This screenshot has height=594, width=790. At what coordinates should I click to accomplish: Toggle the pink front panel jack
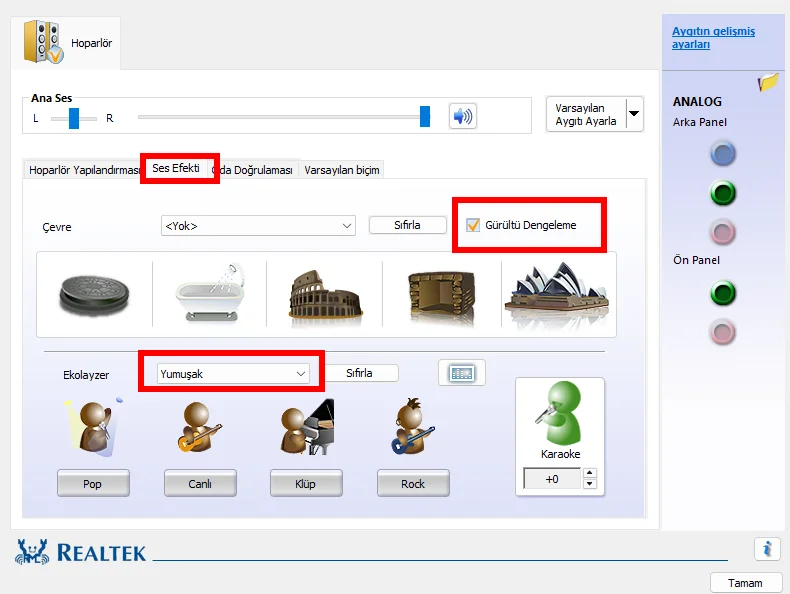722,333
